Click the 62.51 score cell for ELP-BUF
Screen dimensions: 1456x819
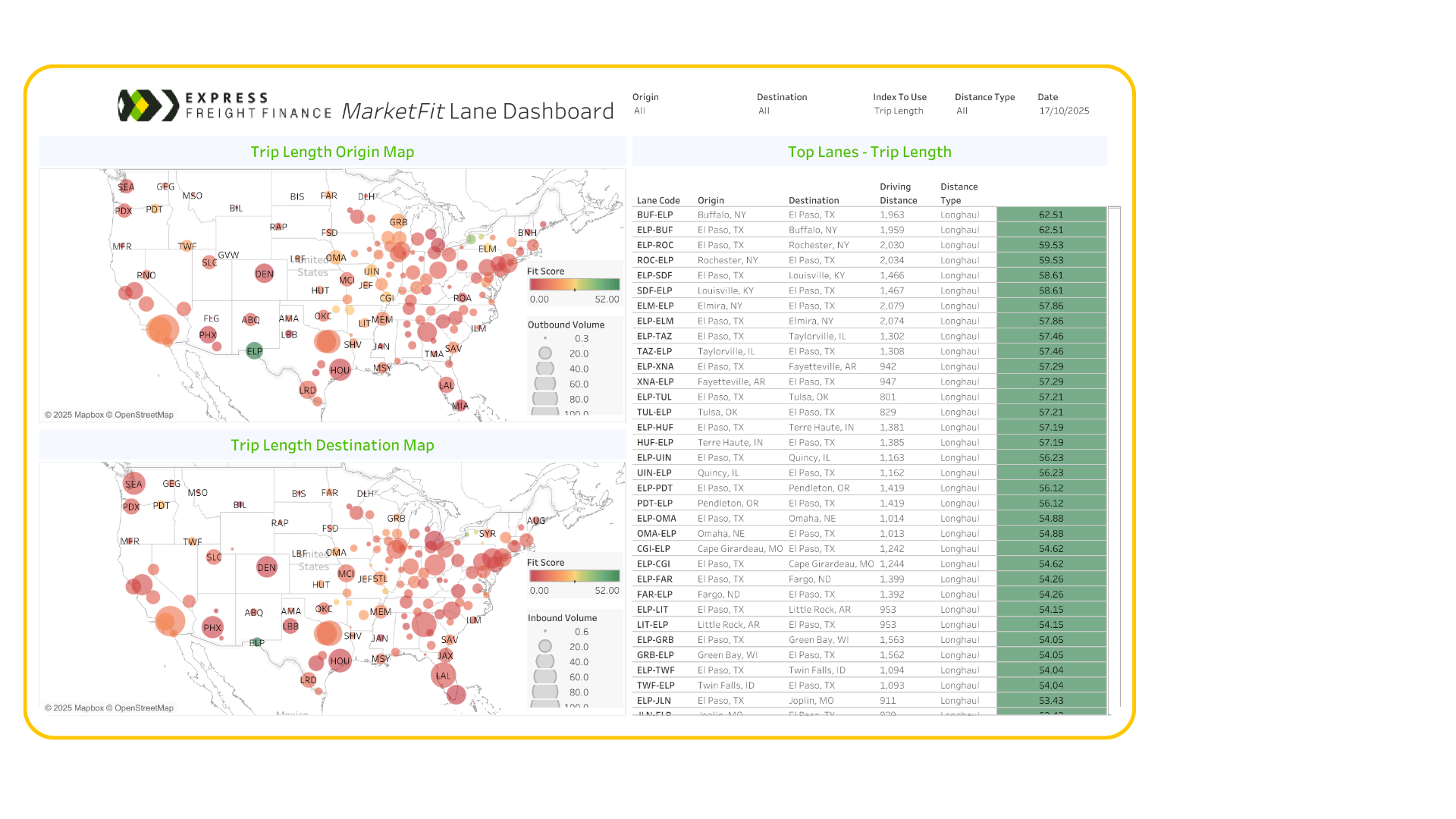[x=1051, y=230]
